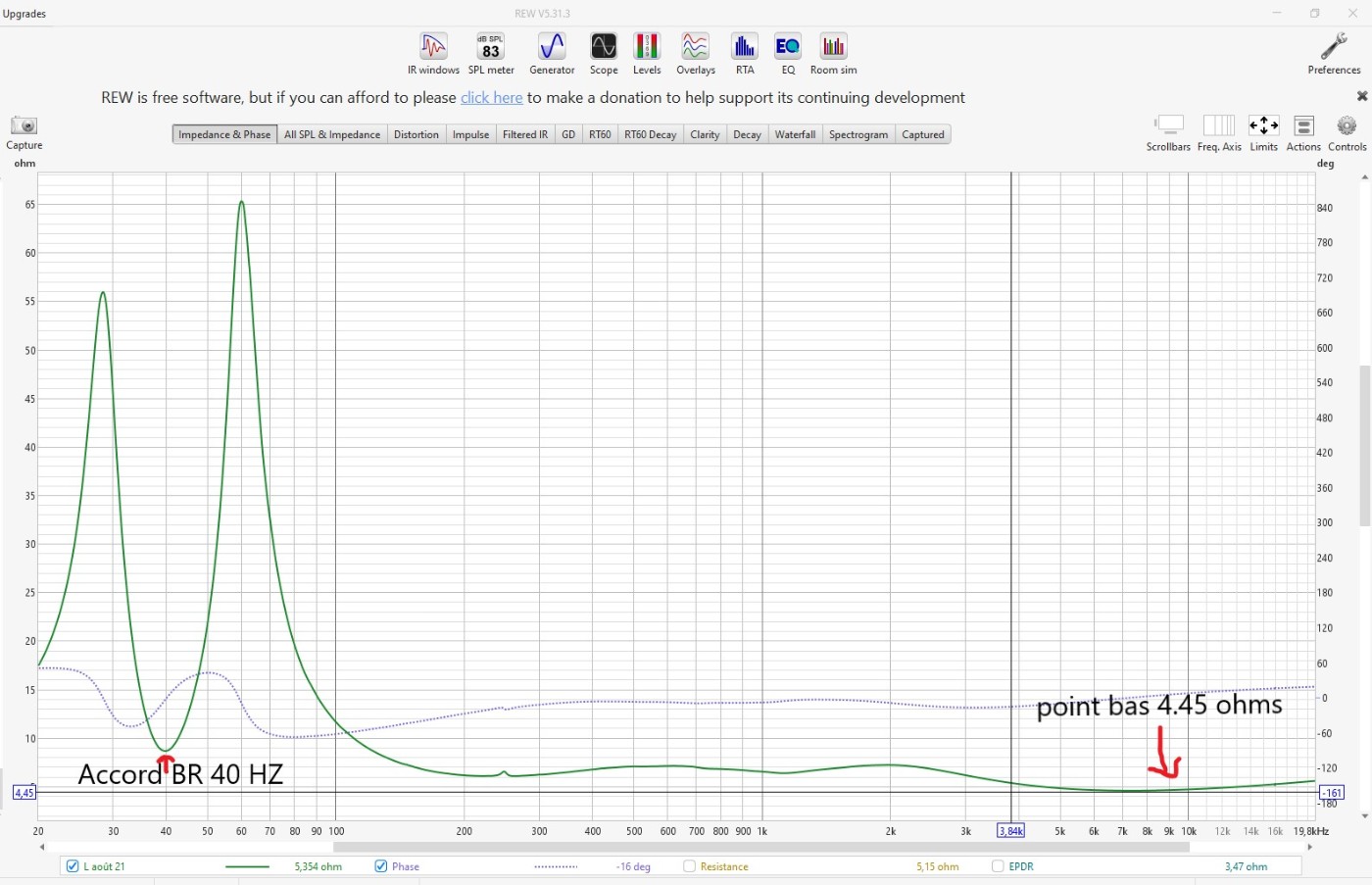Click the 3,84k cursor frequency label
This screenshot has height=885, width=1372.
[1010, 831]
